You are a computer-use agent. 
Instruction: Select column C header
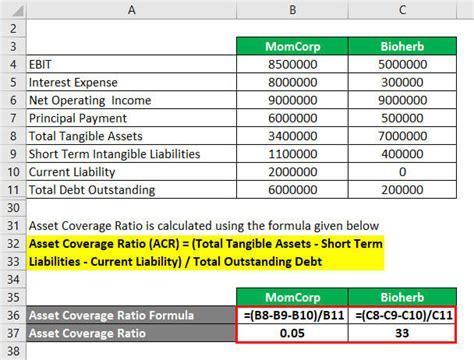[402, 10]
